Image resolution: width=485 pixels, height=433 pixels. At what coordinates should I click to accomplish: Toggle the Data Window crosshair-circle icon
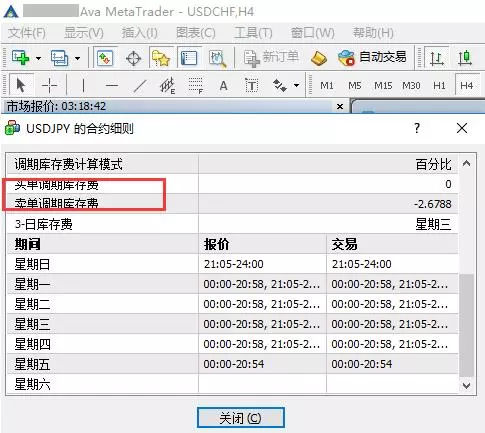pos(133,58)
